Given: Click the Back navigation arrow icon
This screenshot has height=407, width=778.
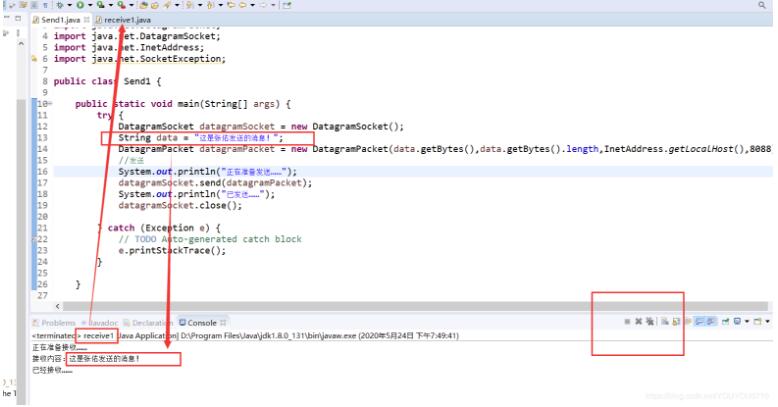Looking at the screenshot, I should [x=243, y=5].
